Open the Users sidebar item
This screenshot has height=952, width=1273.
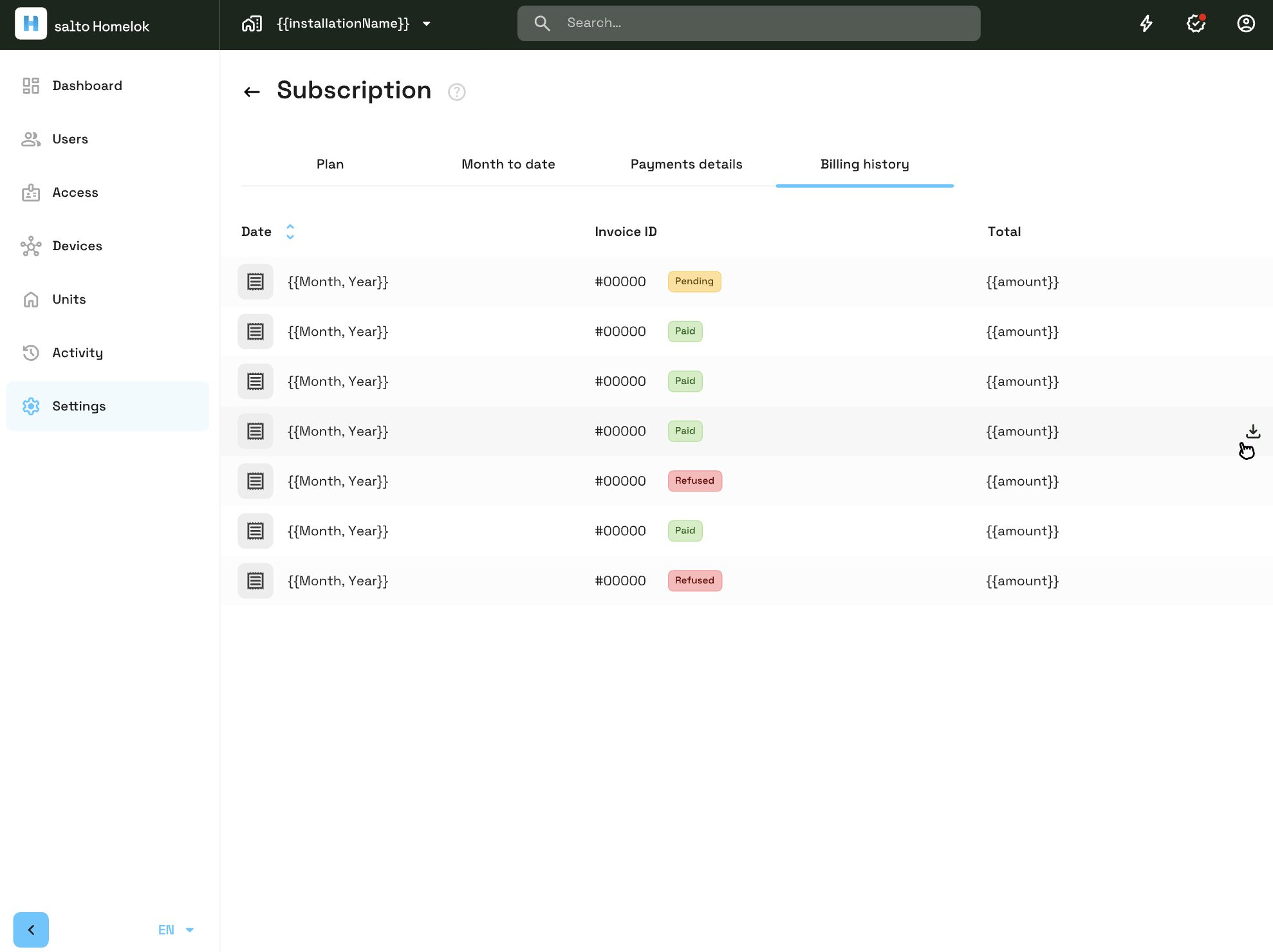(x=107, y=139)
